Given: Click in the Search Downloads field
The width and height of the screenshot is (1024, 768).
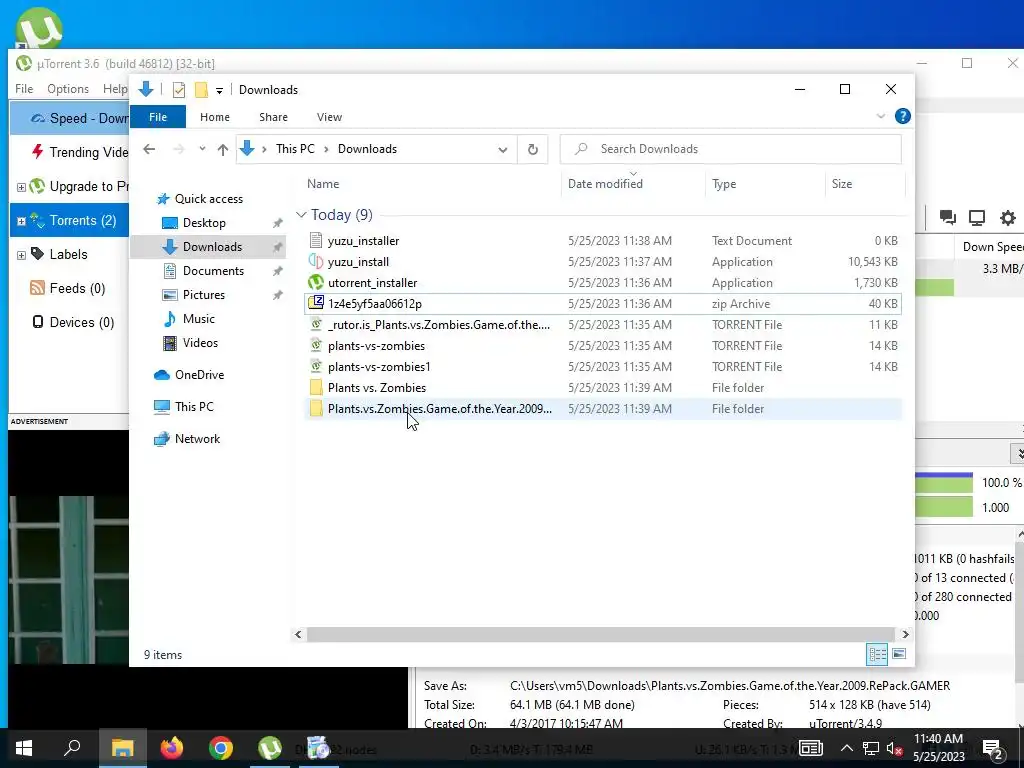Looking at the screenshot, I should point(731,149).
